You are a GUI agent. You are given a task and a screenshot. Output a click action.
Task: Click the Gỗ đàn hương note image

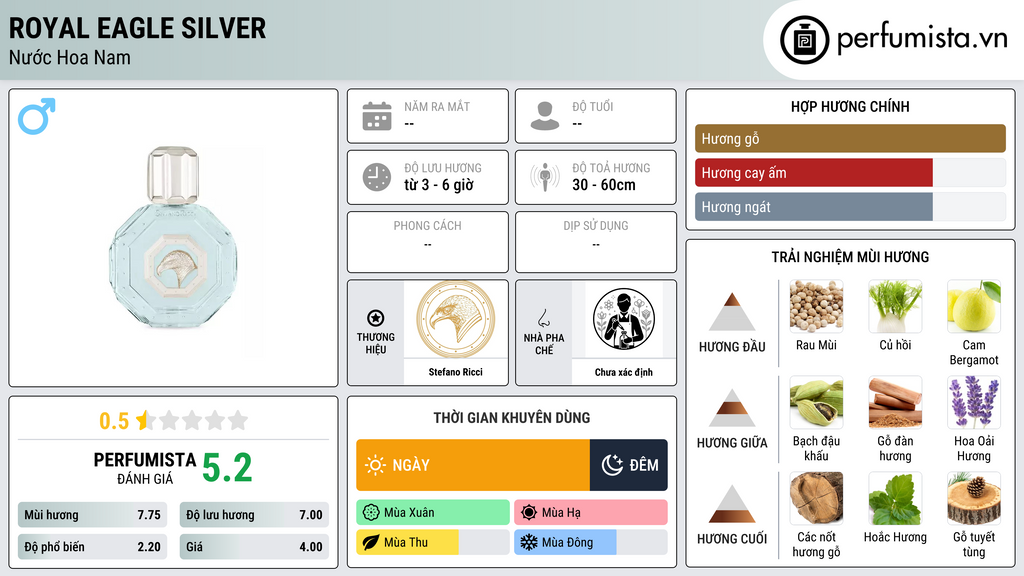pyautogui.click(x=895, y=402)
